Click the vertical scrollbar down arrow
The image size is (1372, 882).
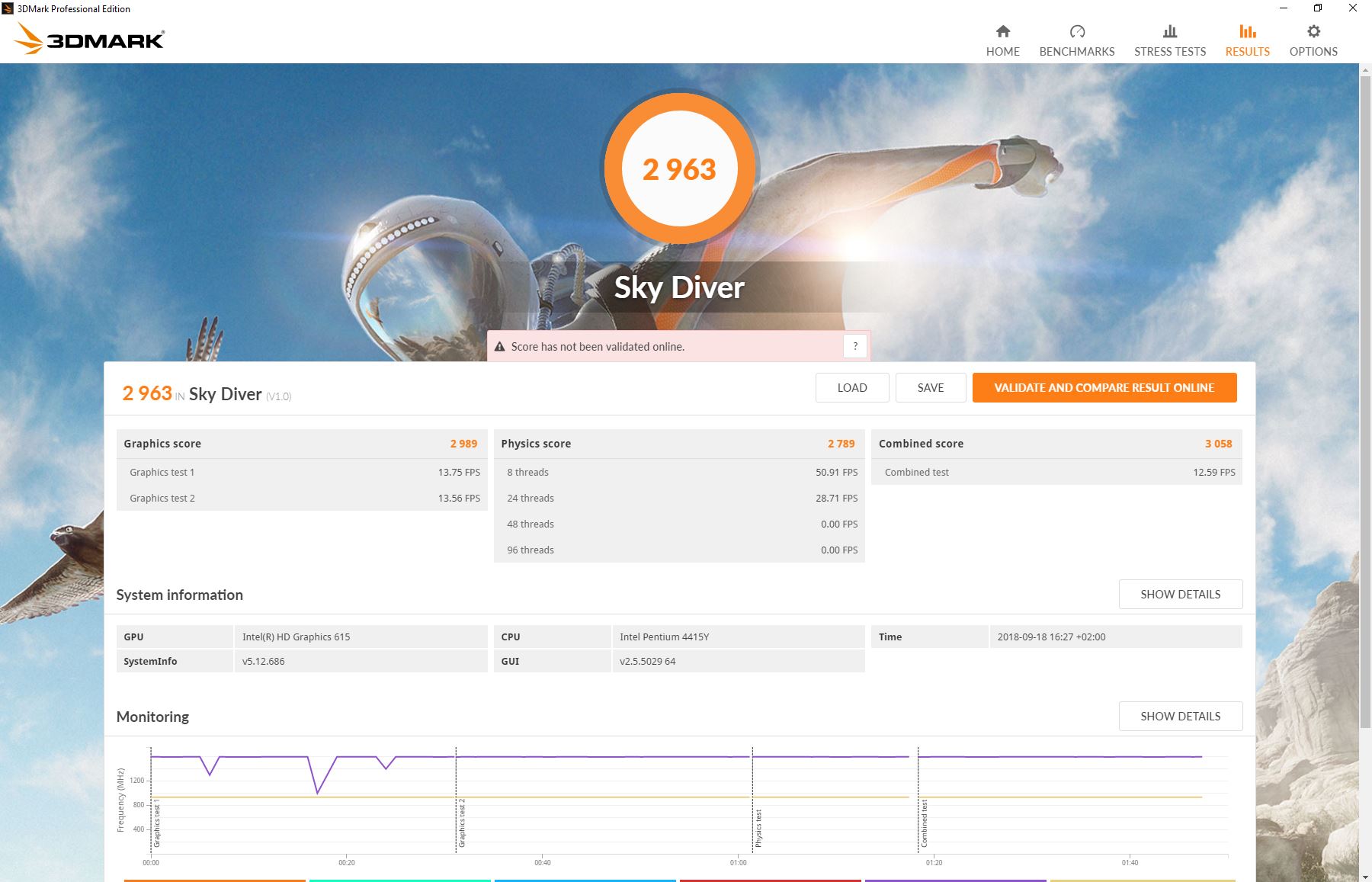click(x=1365, y=876)
